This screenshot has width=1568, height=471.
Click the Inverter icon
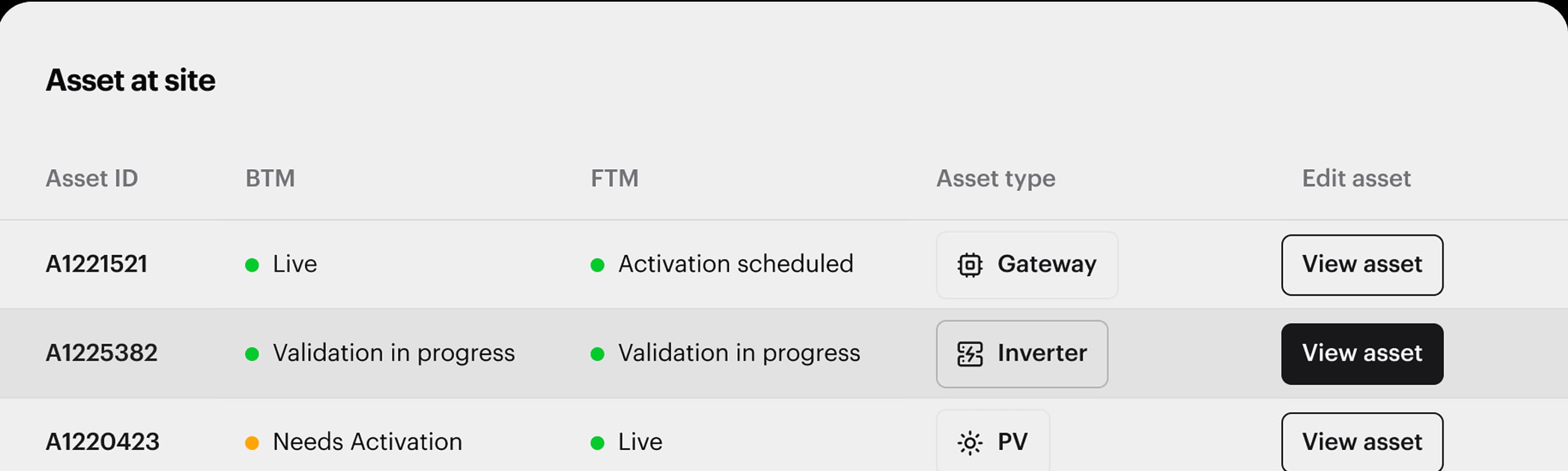(970, 354)
